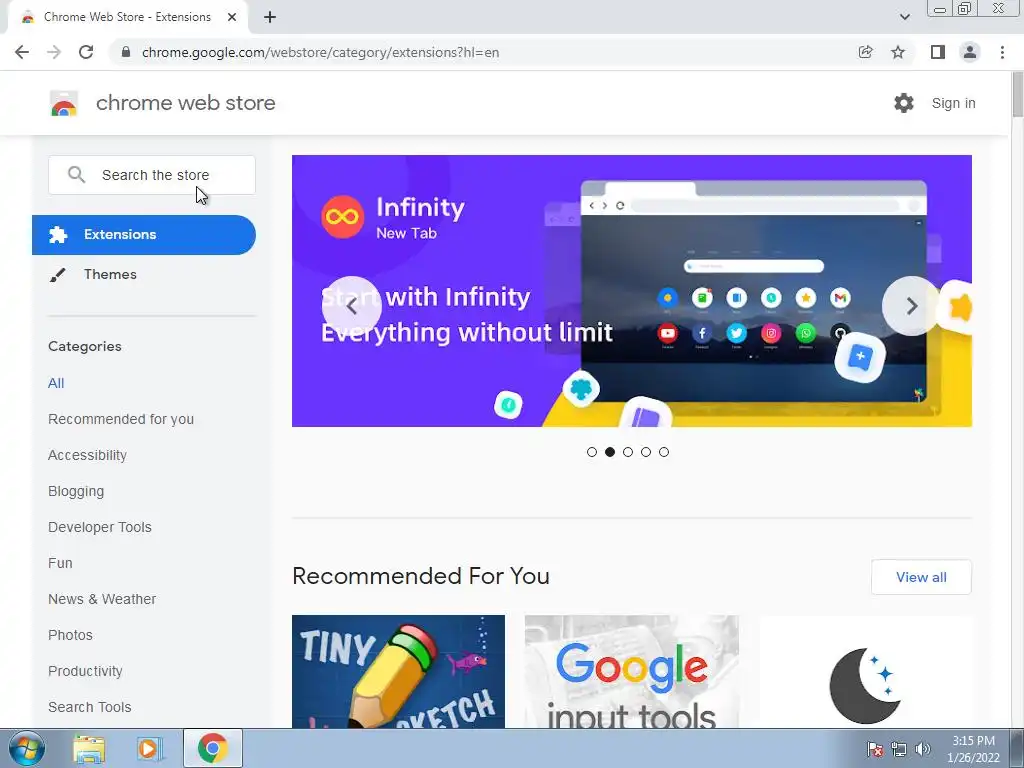1024x768 pixels.
Task: Select the third carousel dot
Action: coord(628,452)
